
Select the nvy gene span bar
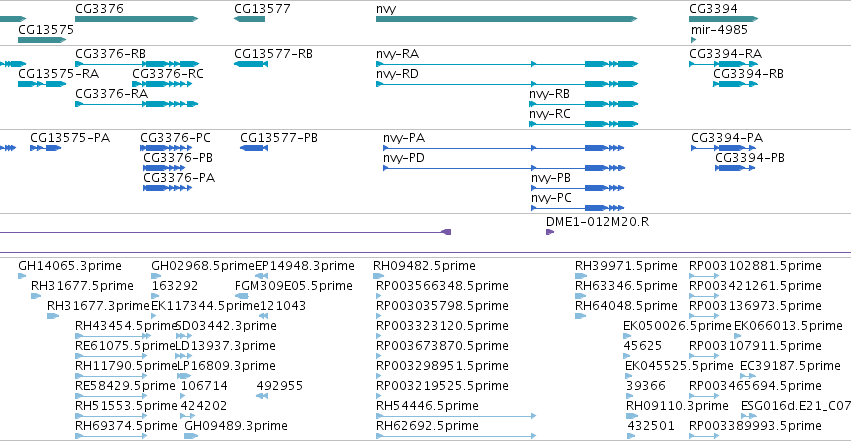pos(506,19)
